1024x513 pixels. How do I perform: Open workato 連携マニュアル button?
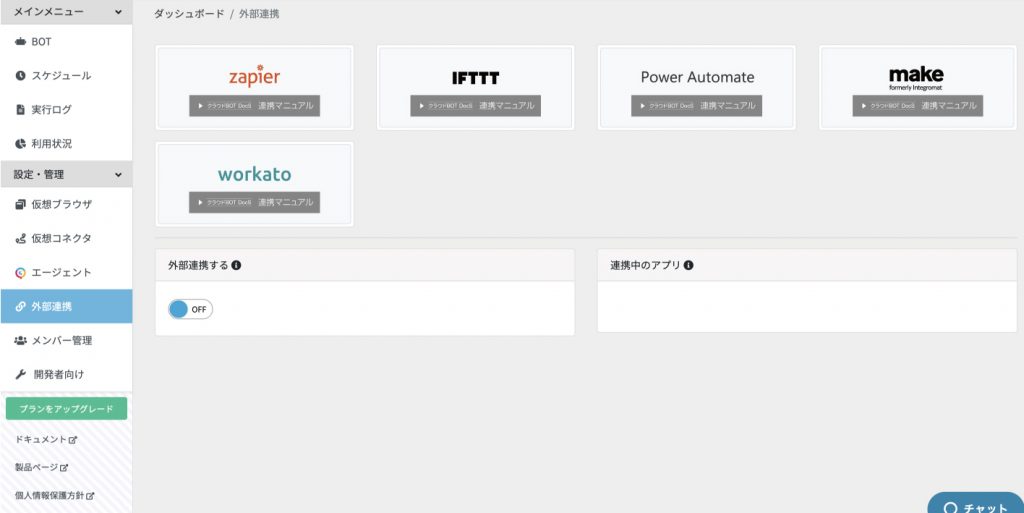[x=255, y=202]
